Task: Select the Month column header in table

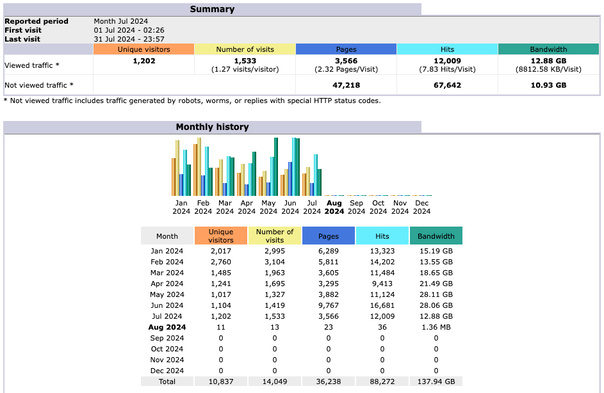Action: 167,236
